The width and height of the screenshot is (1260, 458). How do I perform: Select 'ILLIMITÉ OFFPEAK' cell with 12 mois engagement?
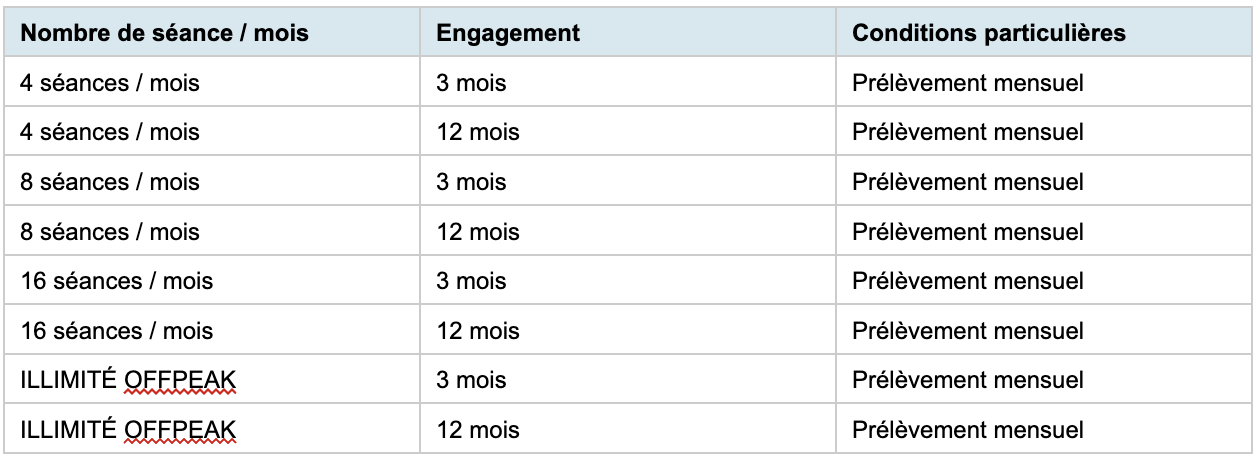[213, 430]
